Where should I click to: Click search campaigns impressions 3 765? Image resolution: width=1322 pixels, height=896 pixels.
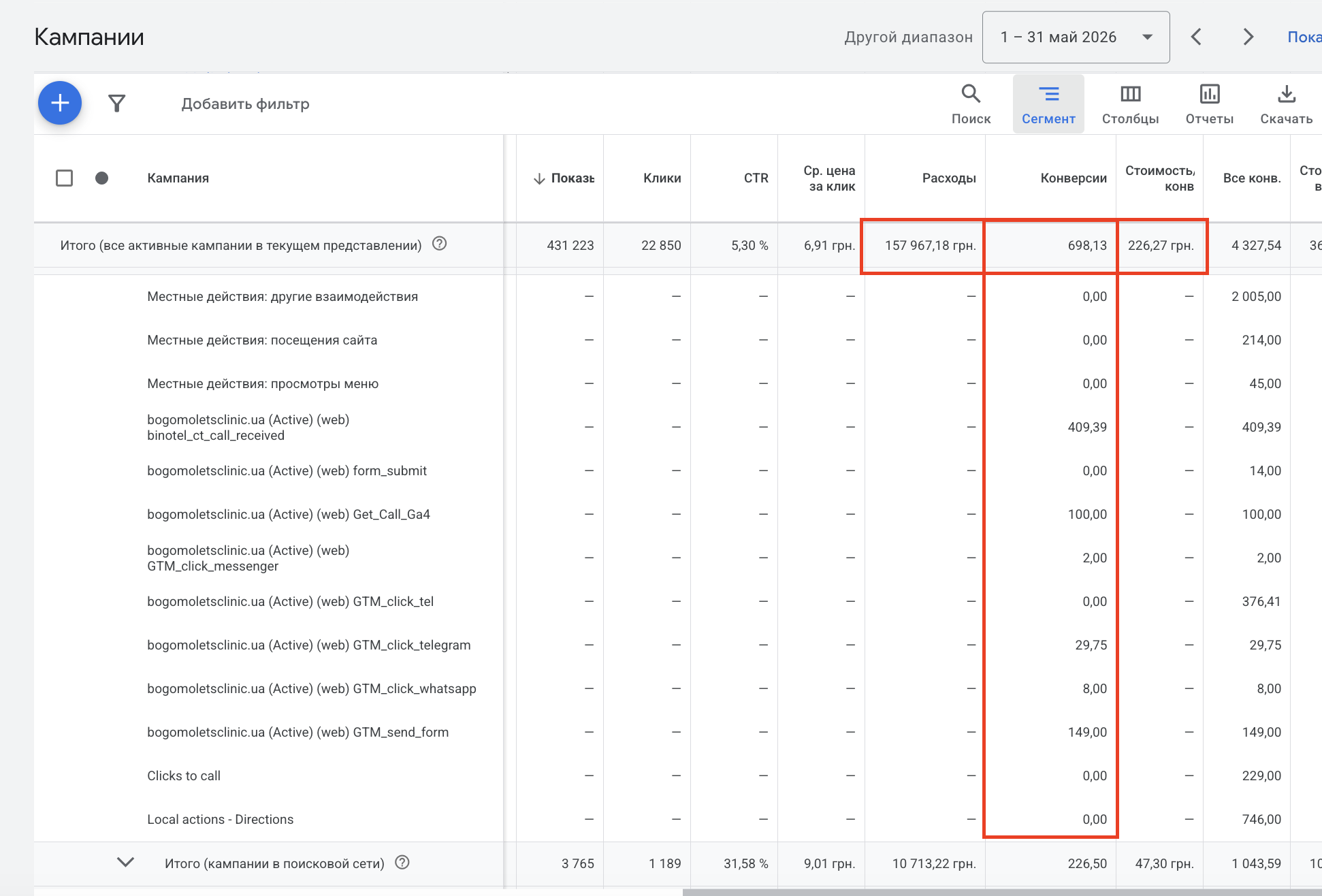click(x=577, y=863)
